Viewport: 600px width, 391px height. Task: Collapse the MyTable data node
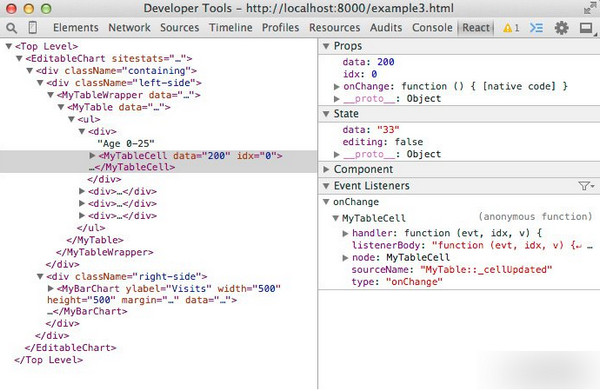click(x=61, y=107)
